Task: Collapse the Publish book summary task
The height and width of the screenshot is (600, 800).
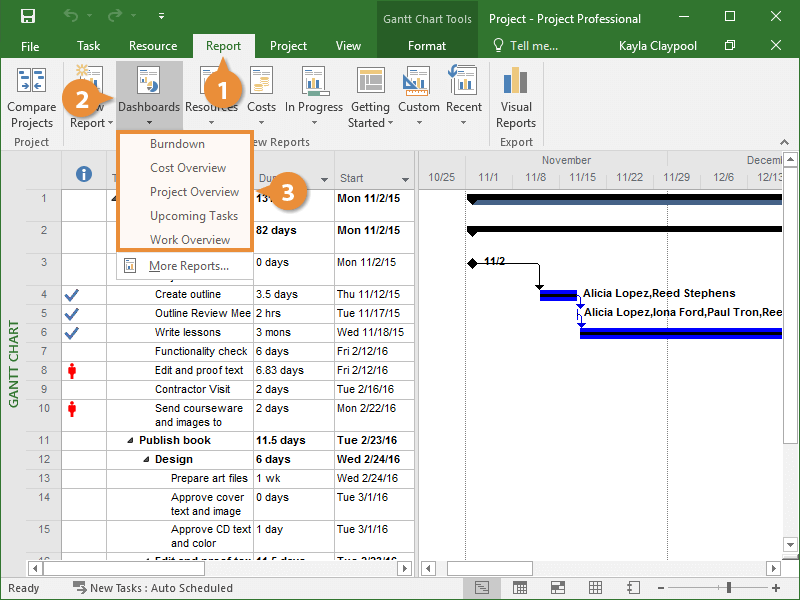Action: [x=130, y=441]
